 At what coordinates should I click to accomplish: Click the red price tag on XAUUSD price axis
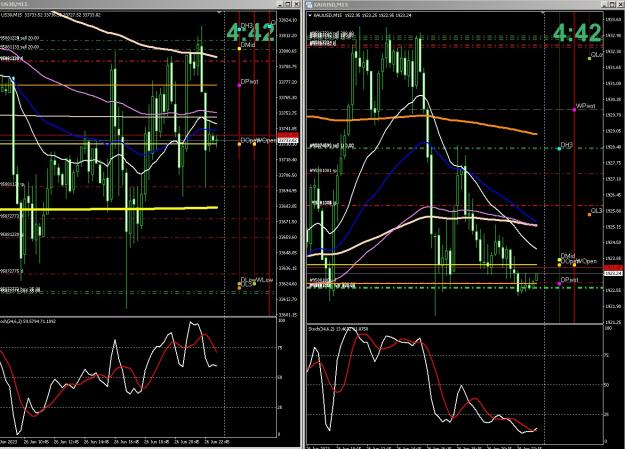pyautogui.click(x=613, y=267)
